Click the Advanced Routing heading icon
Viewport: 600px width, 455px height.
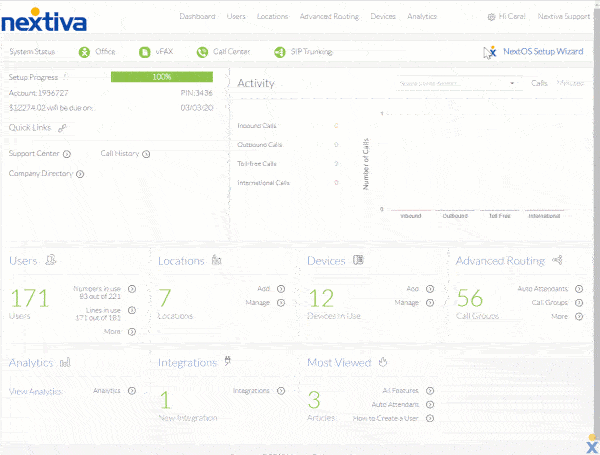click(557, 261)
